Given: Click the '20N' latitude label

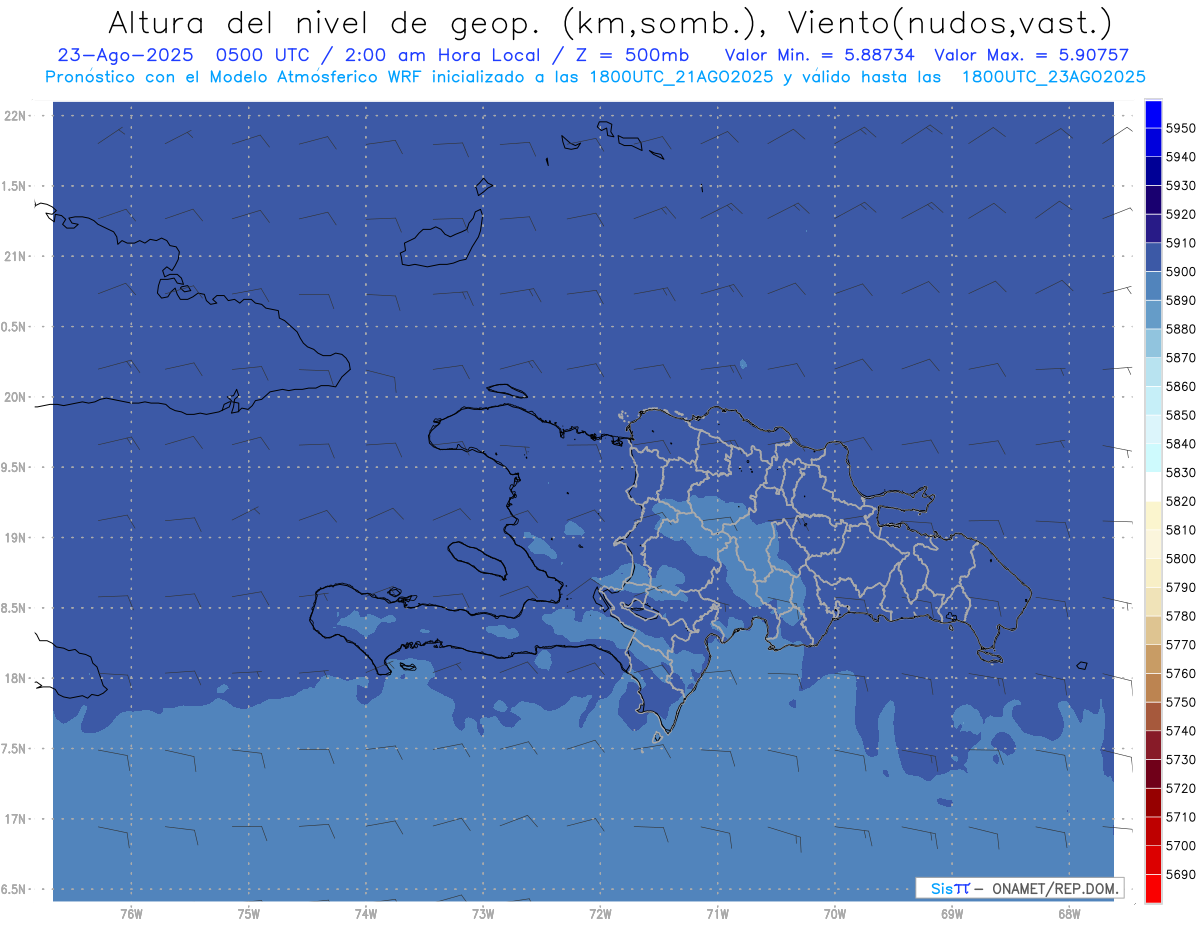Looking at the screenshot, I should pyautogui.click(x=17, y=397).
